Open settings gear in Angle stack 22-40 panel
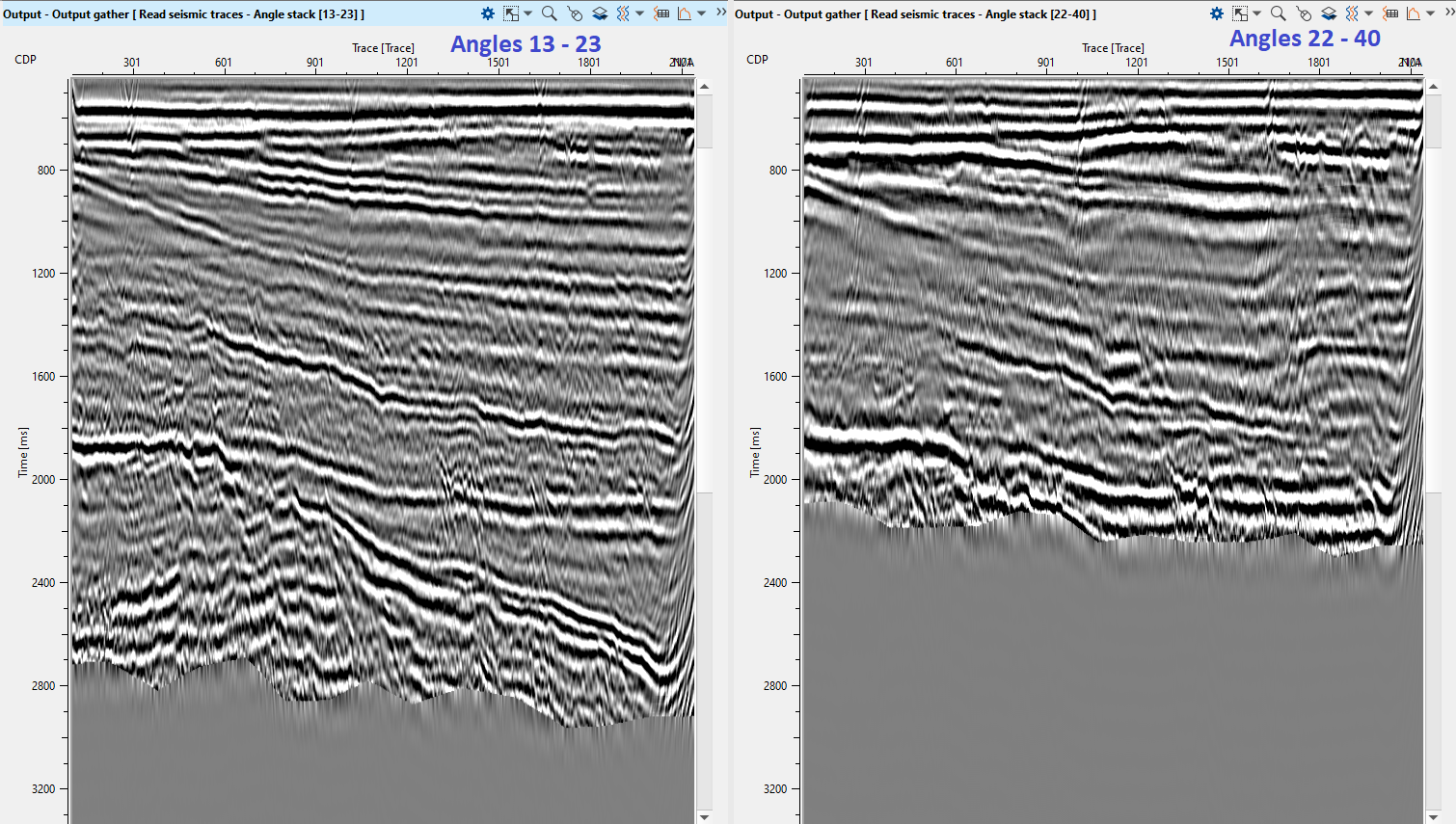1456x824 pixels. click(x=1217, y=13)
